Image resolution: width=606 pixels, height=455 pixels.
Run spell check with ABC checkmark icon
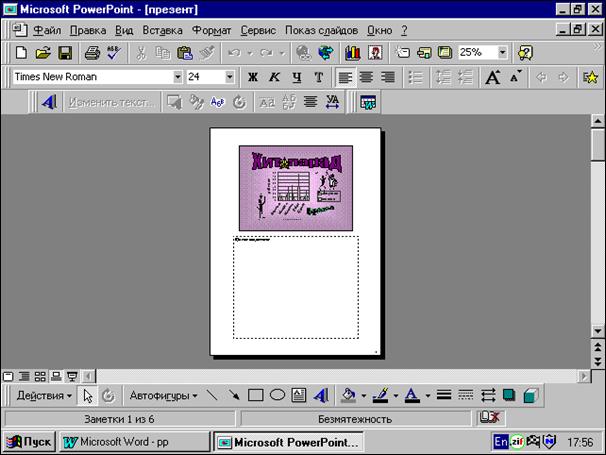(114, 52)
